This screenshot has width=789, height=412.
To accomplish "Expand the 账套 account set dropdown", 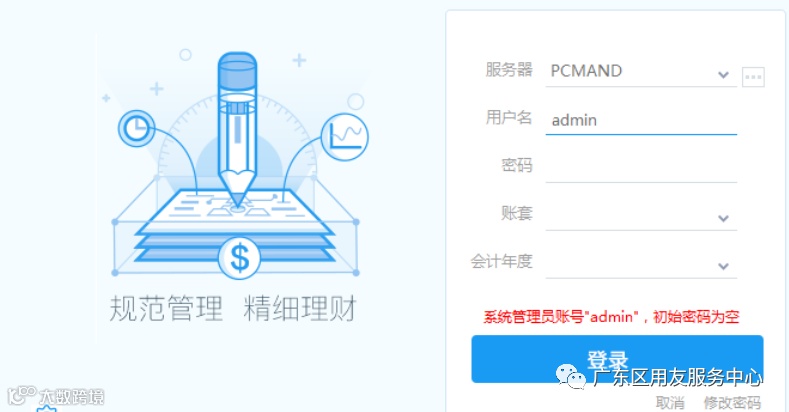I will tap(723, 218).
